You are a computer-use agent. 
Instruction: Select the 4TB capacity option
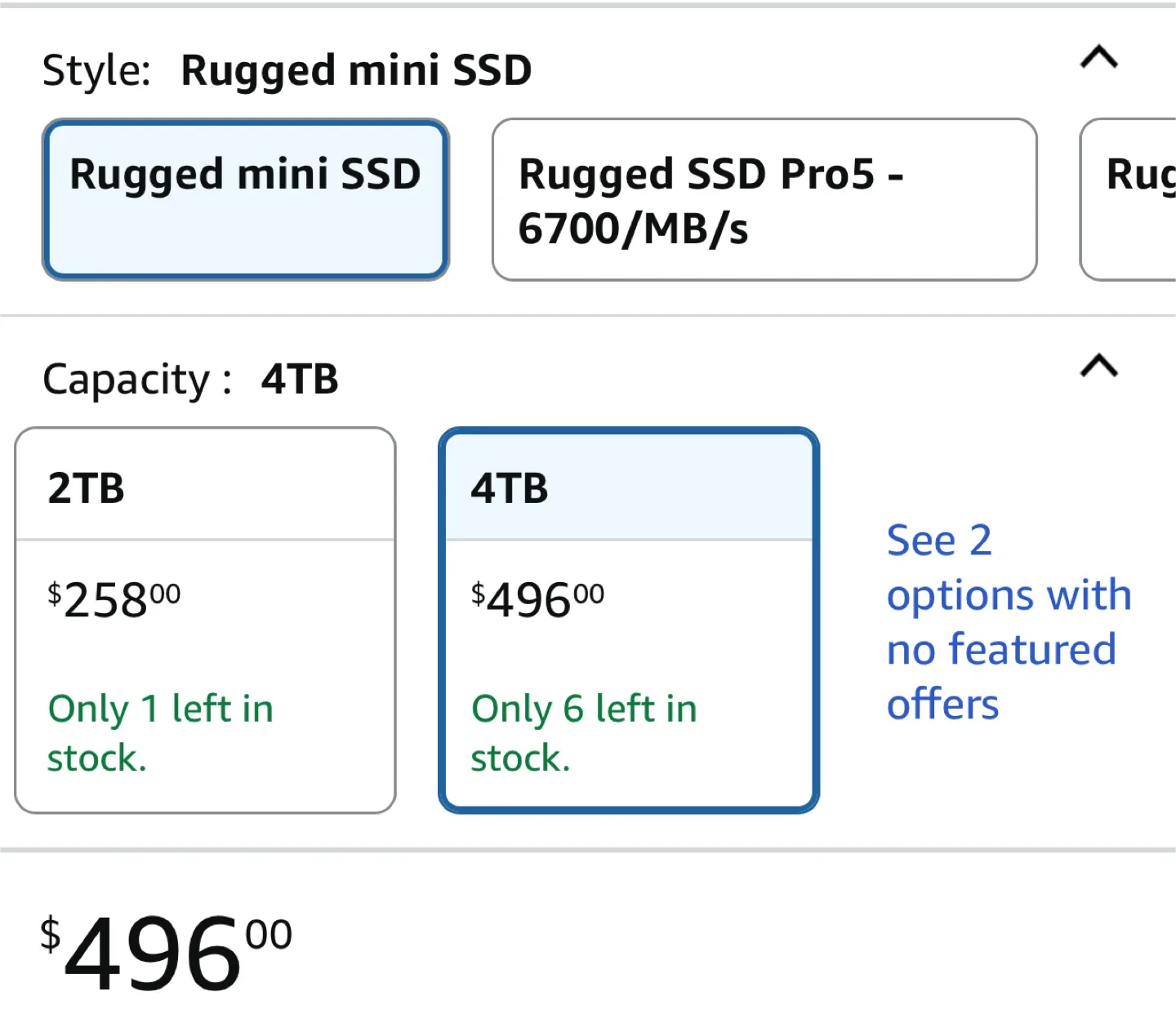pyautogui.click(x=628, y=620)
